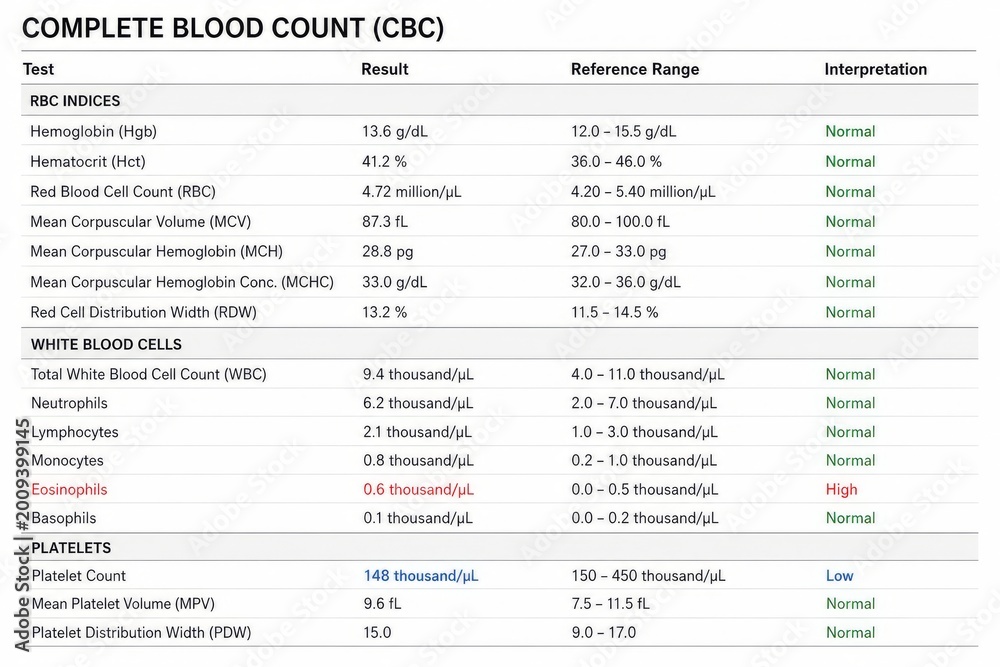1000x667 pixels.
Task: Click the Complete Blood Count (CBC) title
Action: tap(233, 28)
